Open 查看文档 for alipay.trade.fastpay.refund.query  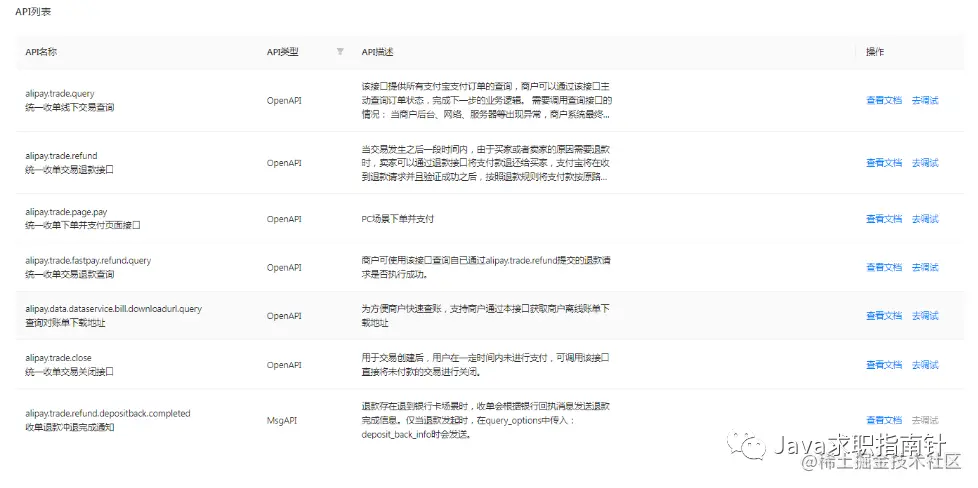tap(884, 267)
